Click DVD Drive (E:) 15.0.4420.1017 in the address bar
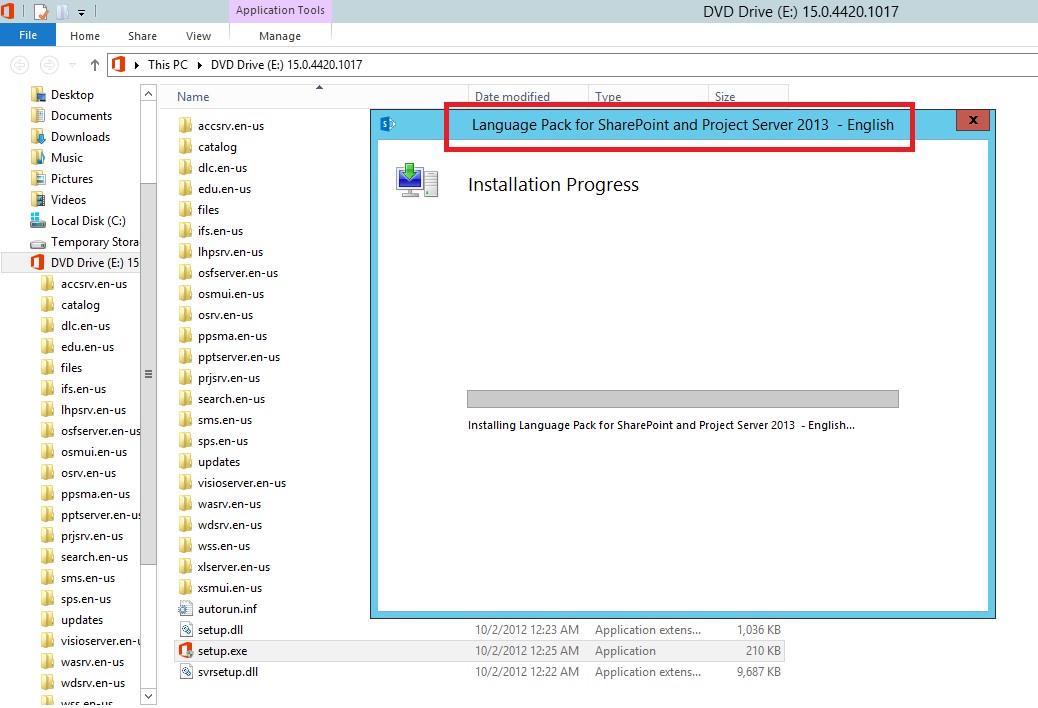This screenshot has width=1038, height=708. 287,65
